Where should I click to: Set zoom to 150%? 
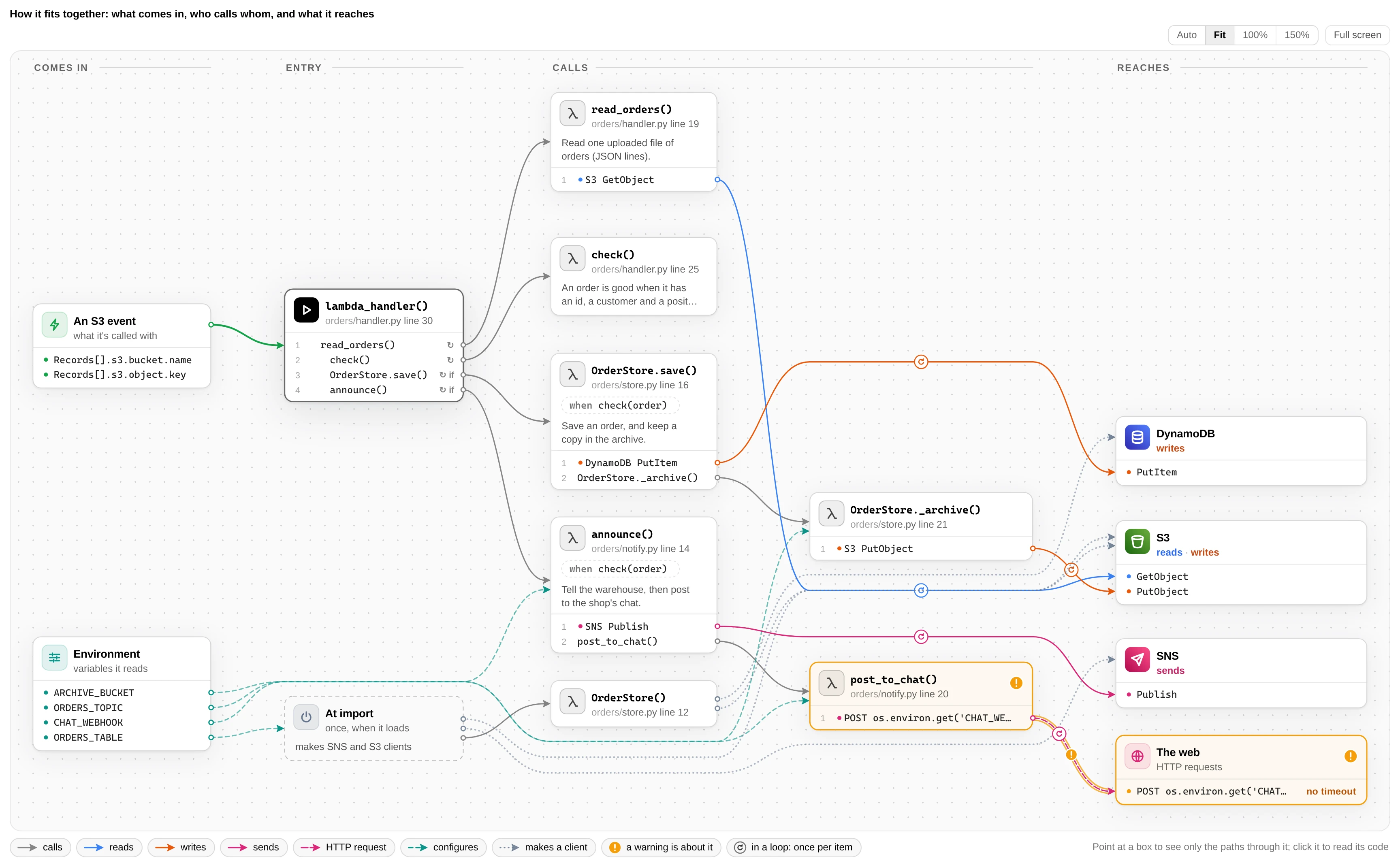[x=1296, y=35]
